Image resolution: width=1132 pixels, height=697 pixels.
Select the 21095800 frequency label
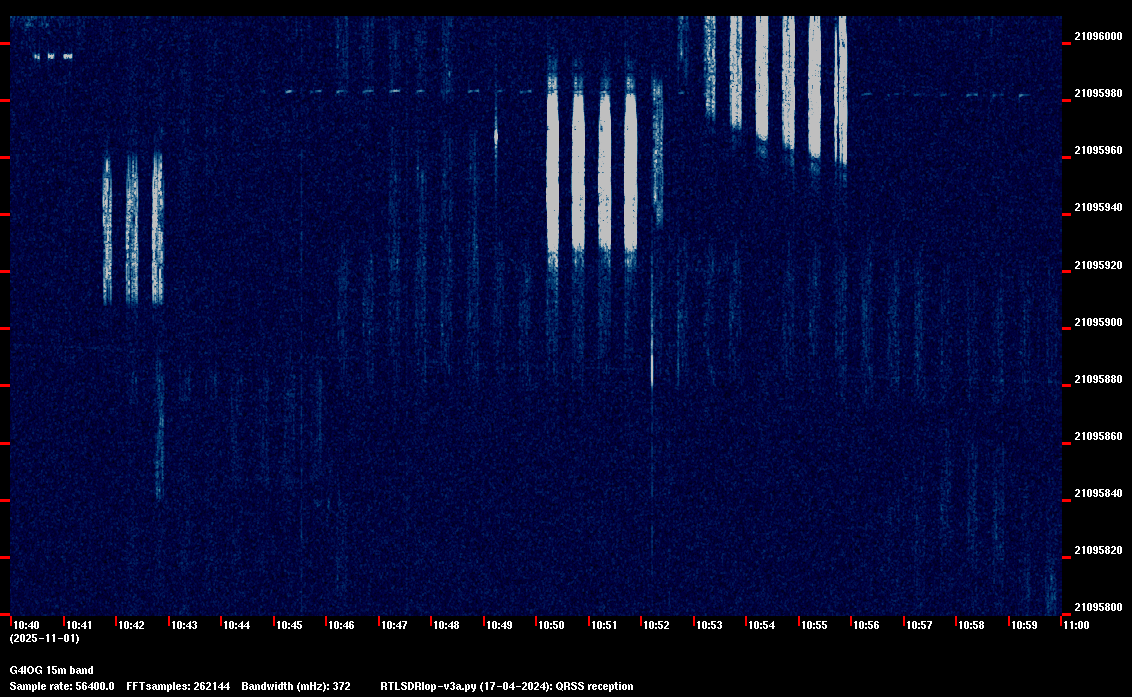coord(1099,607)
